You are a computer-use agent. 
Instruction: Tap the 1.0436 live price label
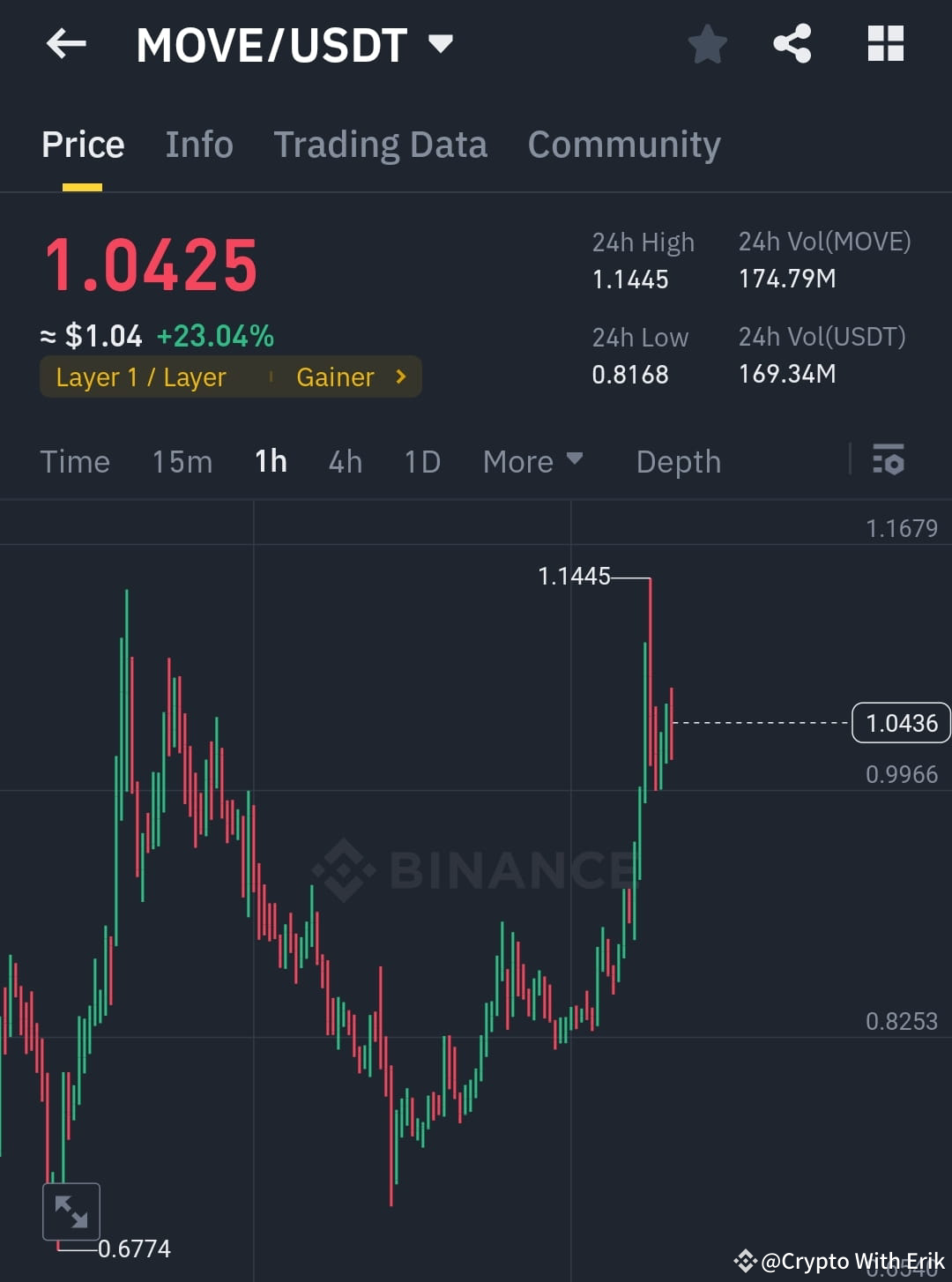pyautogui.click(x=901, y=722)
